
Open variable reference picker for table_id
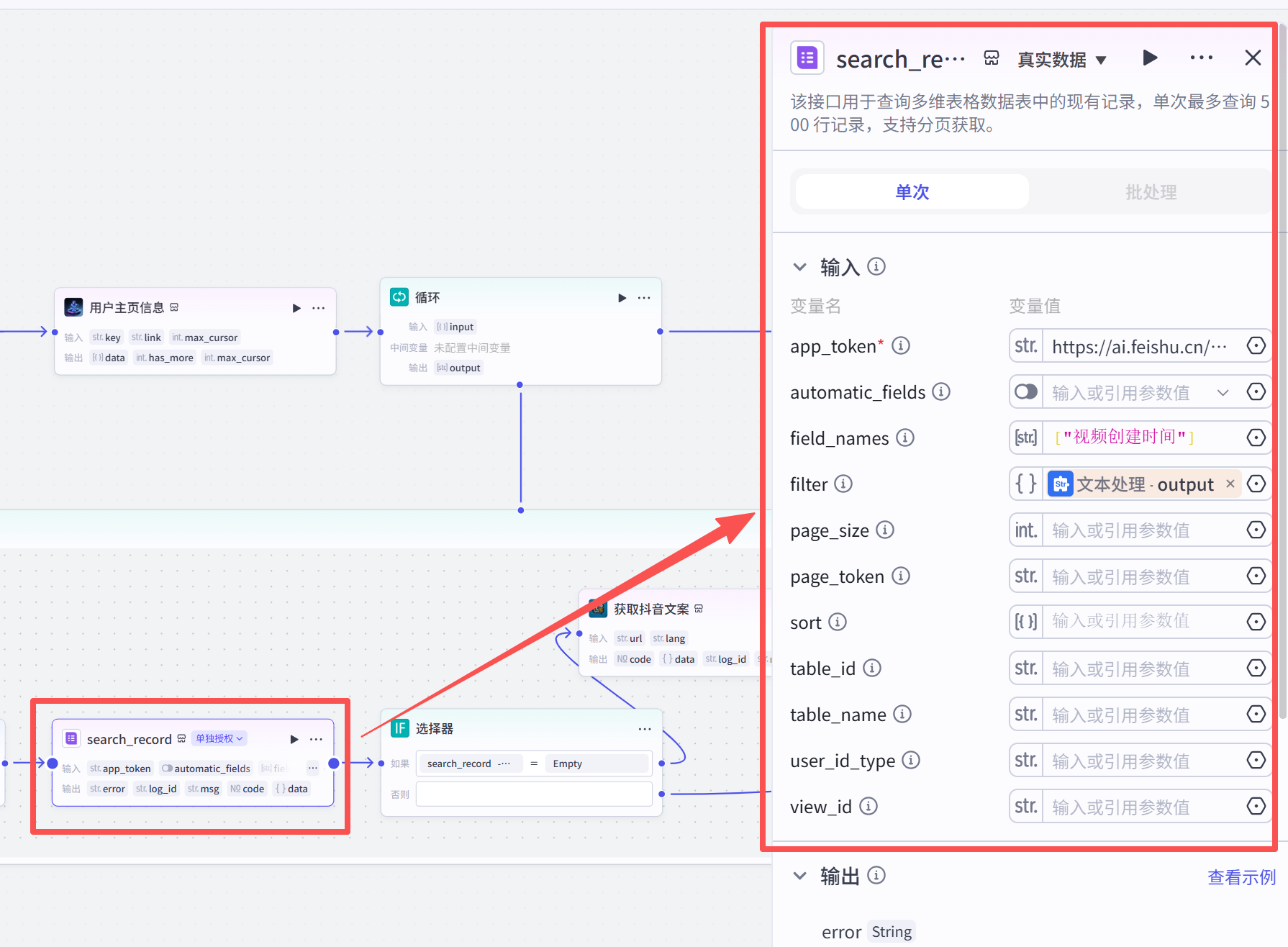[x=1256, y=669]
